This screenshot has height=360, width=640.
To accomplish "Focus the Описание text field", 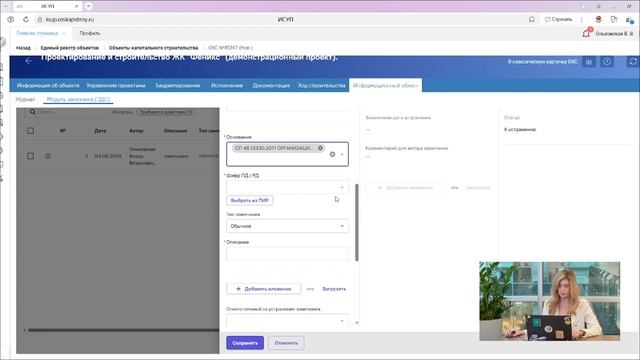I will coord(287,254).
